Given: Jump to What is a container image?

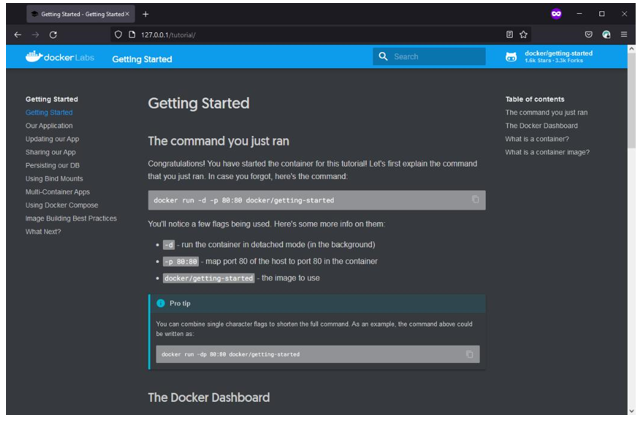Looking at the screenshot, I should [x=547, y=152].
